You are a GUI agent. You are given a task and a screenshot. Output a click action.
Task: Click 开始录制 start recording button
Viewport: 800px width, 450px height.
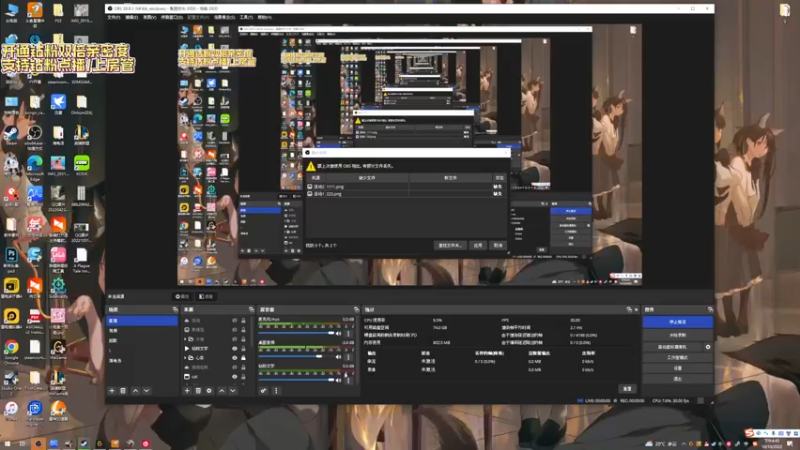tap(678, 335)
